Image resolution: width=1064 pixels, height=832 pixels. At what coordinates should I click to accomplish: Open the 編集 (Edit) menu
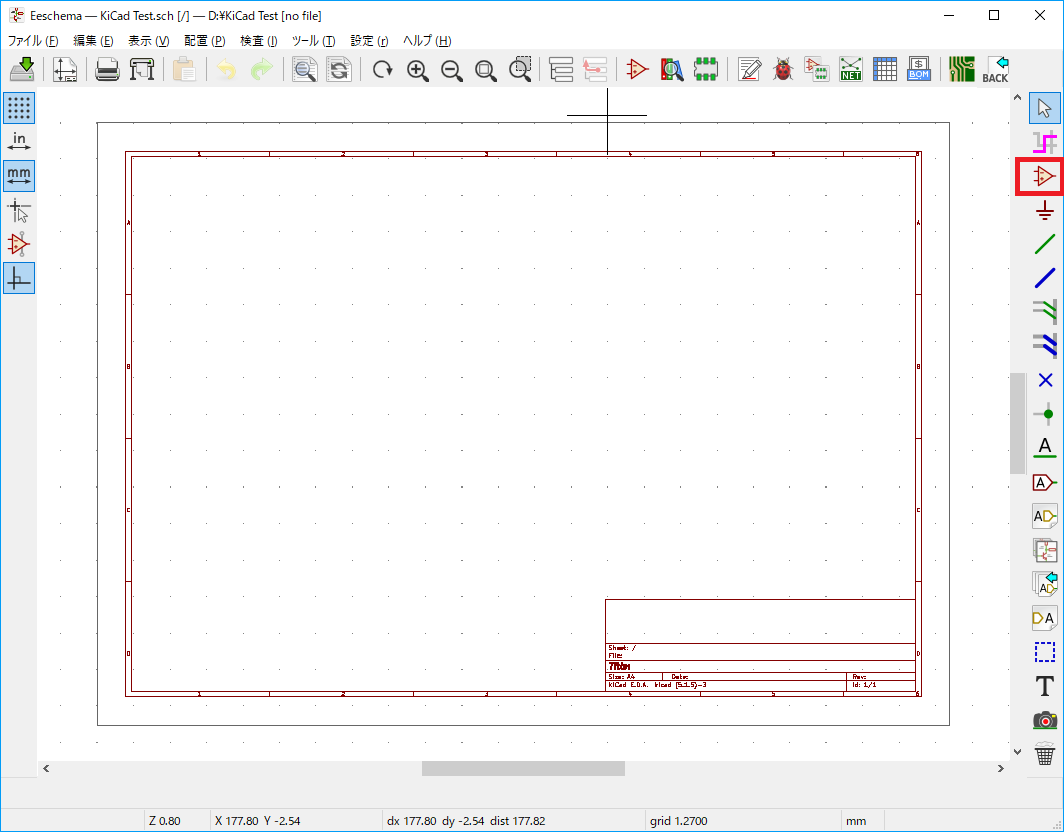(x=93, y=41)
